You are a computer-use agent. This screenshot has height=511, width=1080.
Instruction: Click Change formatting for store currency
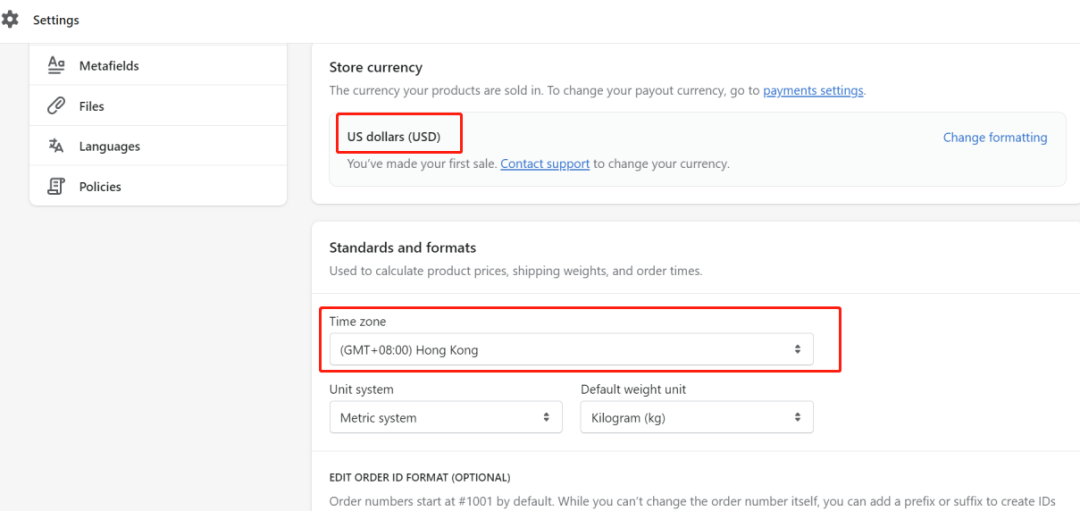tap(995, 137)
